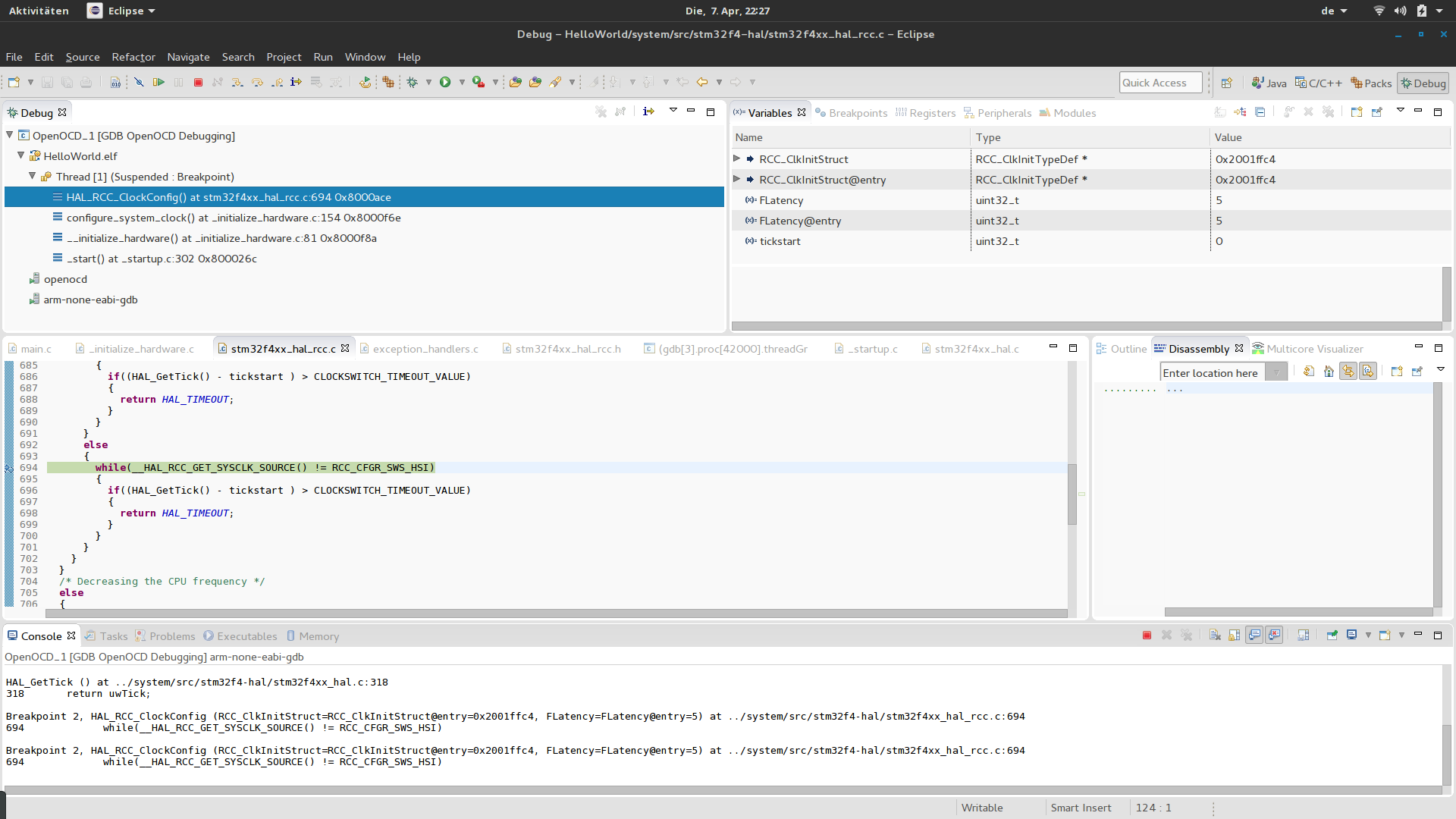The width and height of the screenshot is (1456, 819).
Task: Click Step Over in main toolbar
Action: [x=257, y=82]
